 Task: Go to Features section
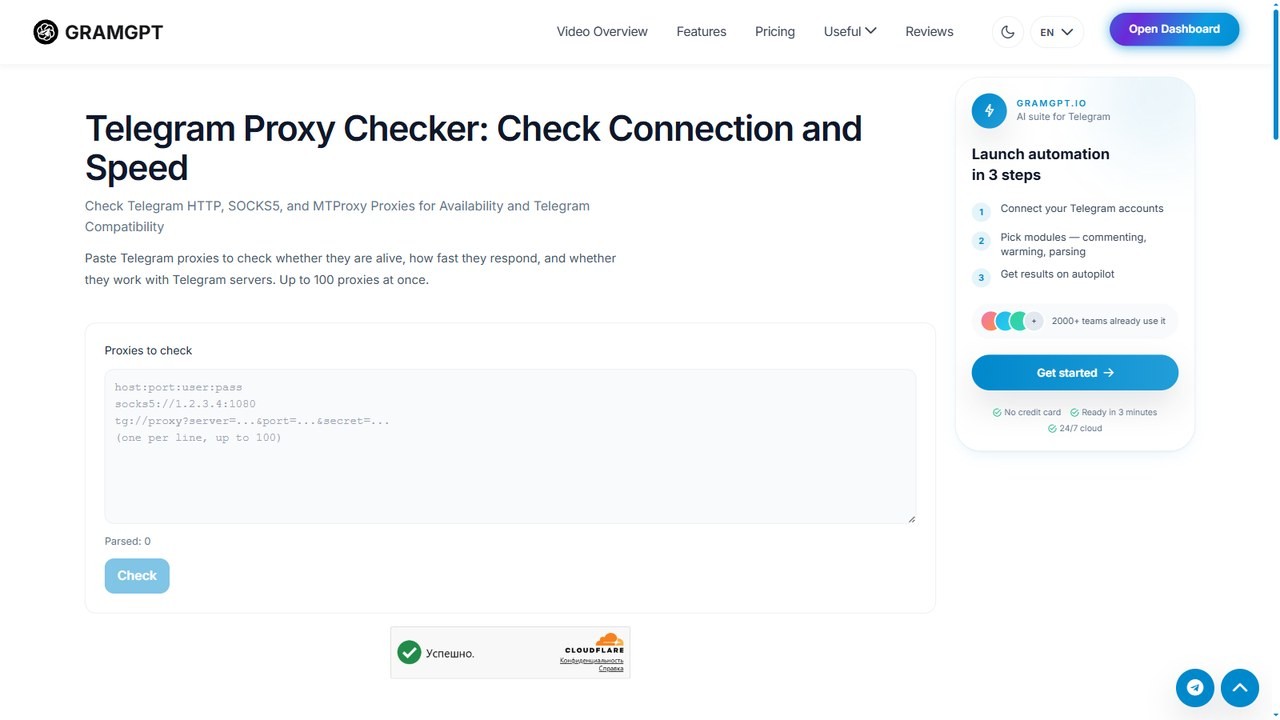click(x=701, y=31)
